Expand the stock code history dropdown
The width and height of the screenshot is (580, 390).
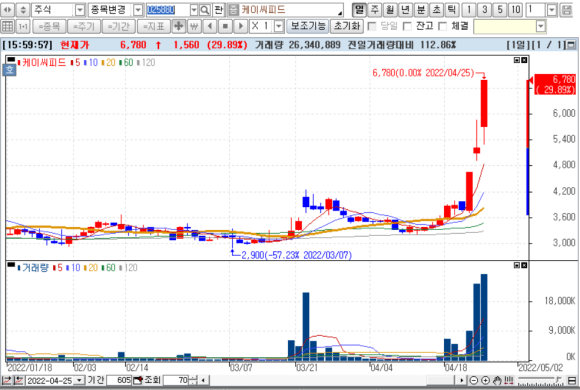point(194,10)
